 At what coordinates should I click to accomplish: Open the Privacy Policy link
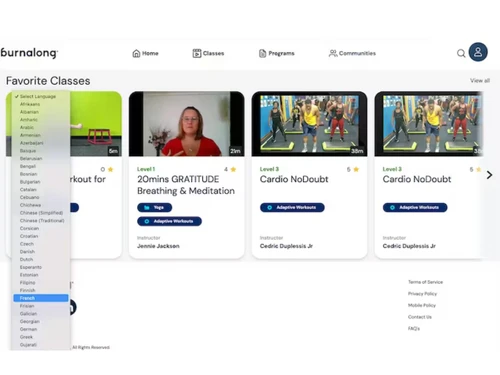(422, 294)
